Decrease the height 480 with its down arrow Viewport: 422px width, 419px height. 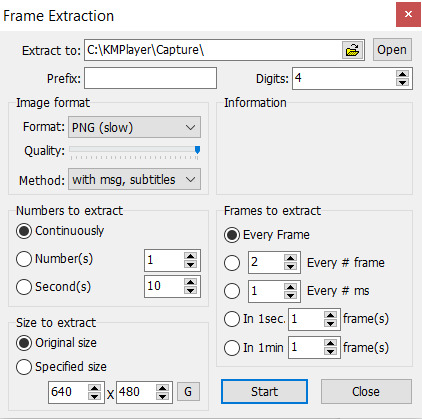coord(163,396)
